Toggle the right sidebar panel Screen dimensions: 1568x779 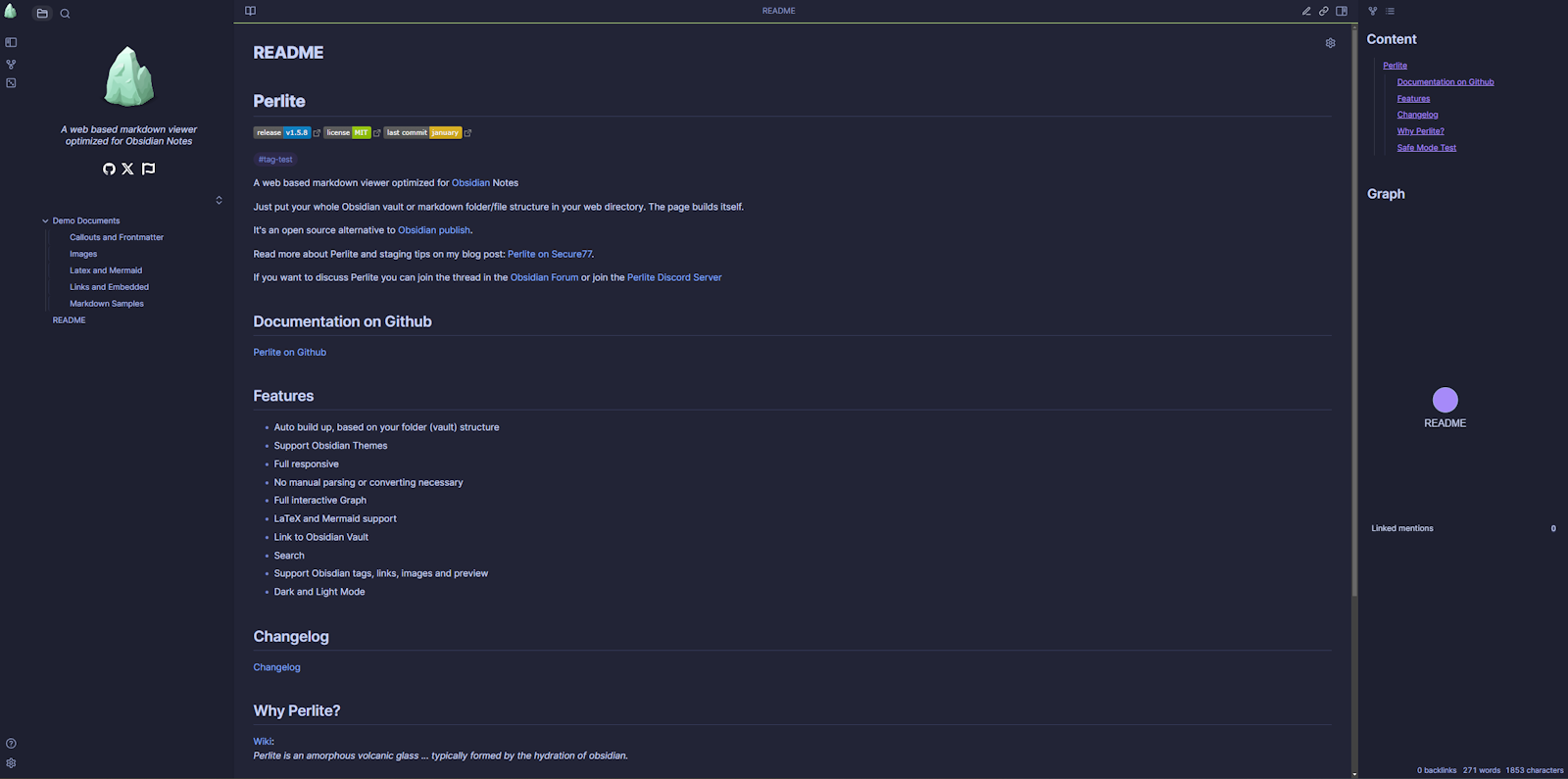click(x=1342, y=12)
